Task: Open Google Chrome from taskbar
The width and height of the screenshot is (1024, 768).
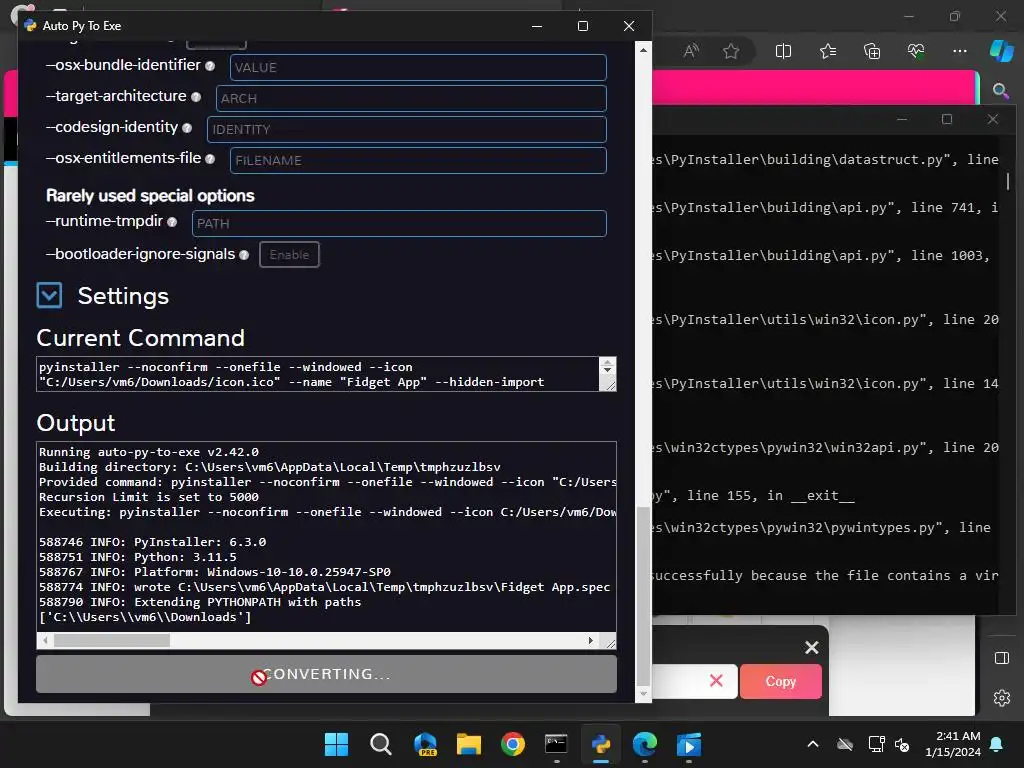Action: 513,744
